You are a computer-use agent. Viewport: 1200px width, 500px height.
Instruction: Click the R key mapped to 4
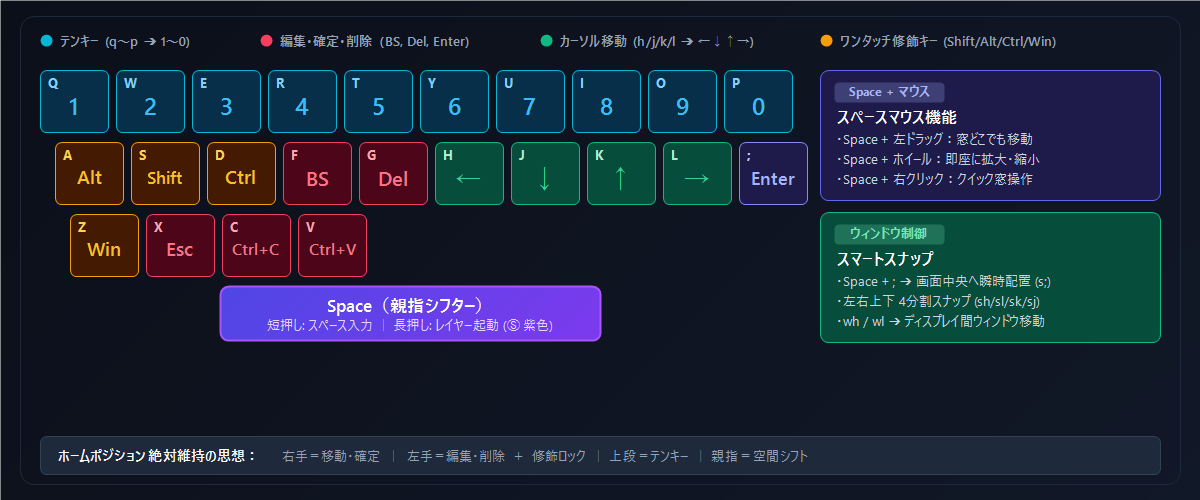pyautogui.click(x=302, y=102)
